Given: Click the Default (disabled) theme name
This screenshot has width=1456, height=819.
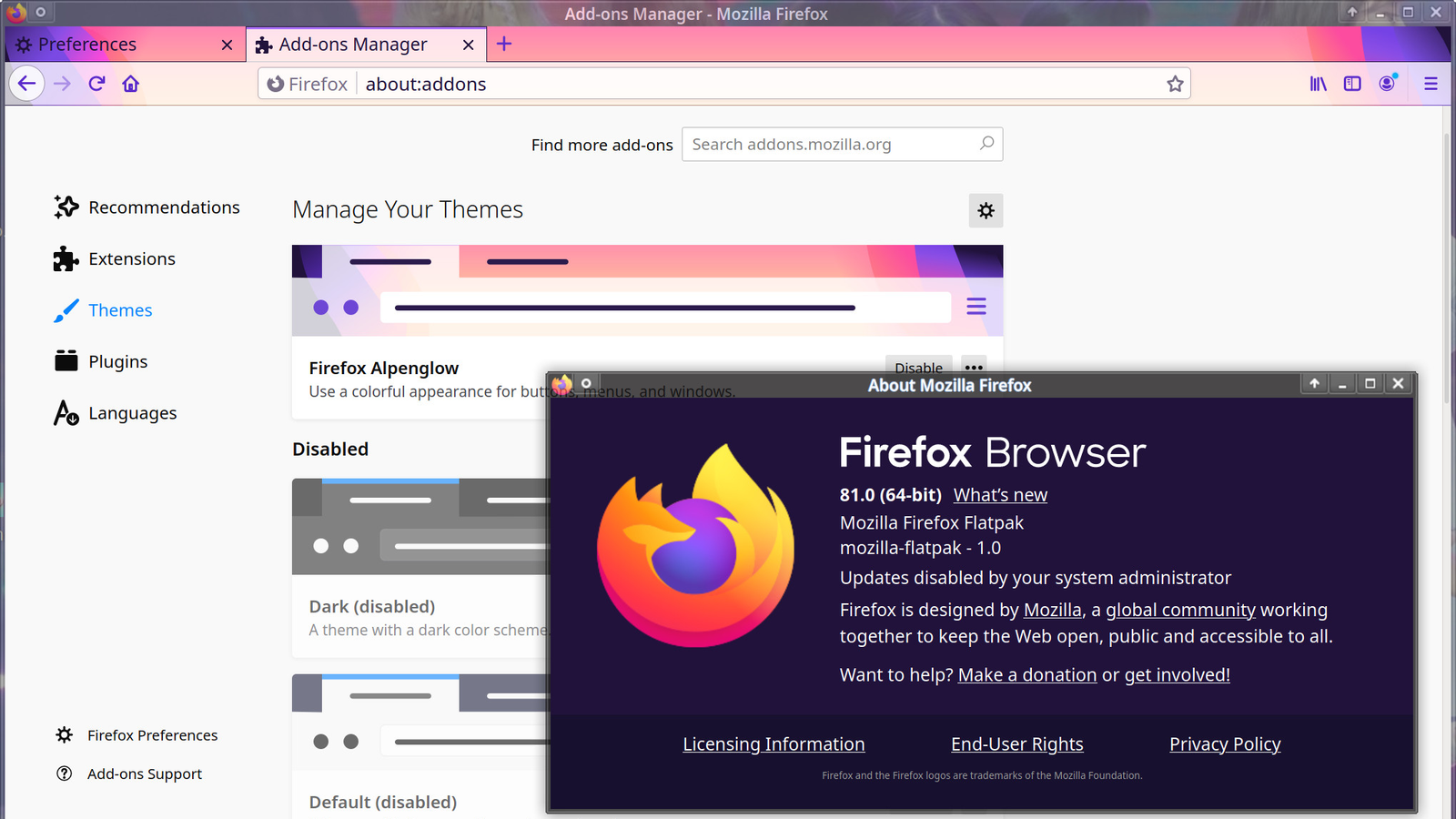Looking at the screenshot, I should (382, 802).
